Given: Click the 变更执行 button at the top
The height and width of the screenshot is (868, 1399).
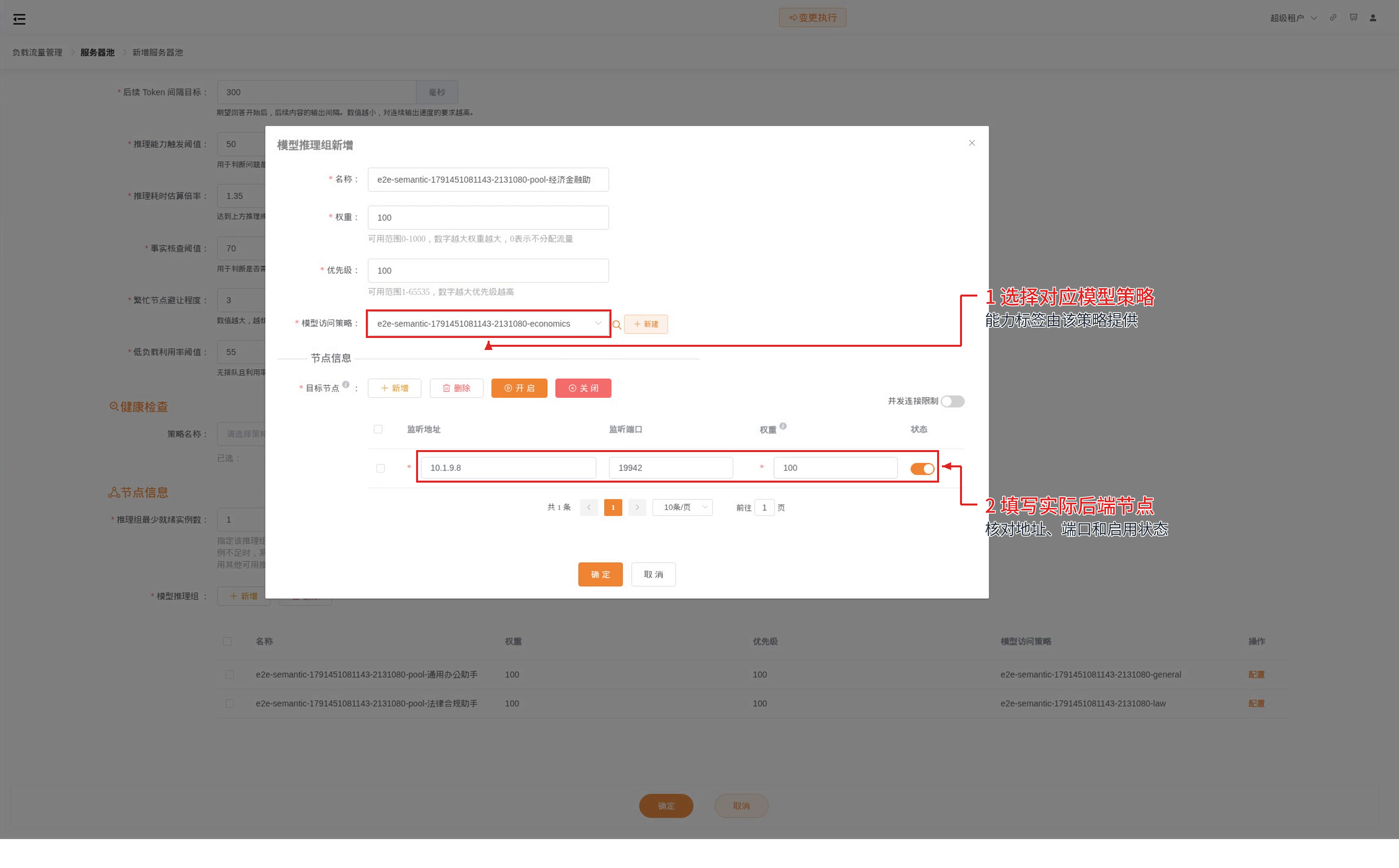Looking at the screenshot, I should 812,18.
